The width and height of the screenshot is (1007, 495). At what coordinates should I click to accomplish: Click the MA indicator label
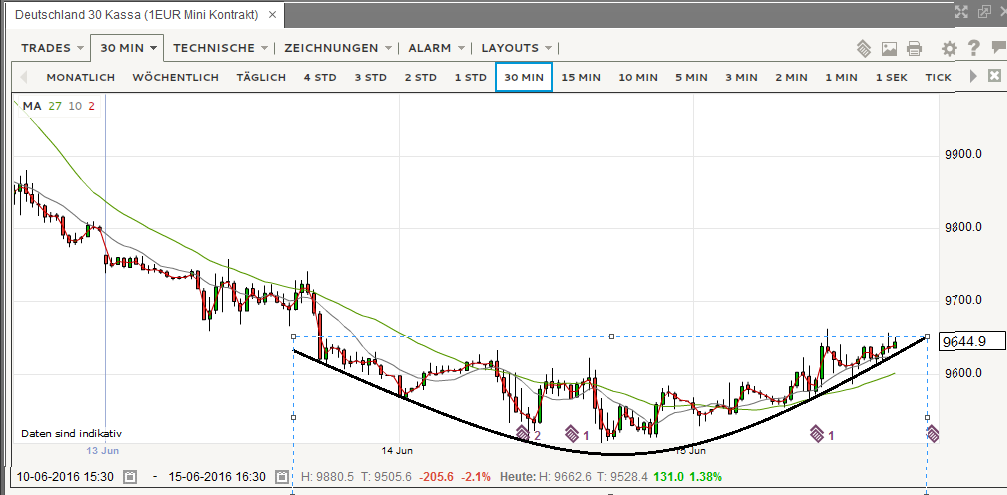32,106
